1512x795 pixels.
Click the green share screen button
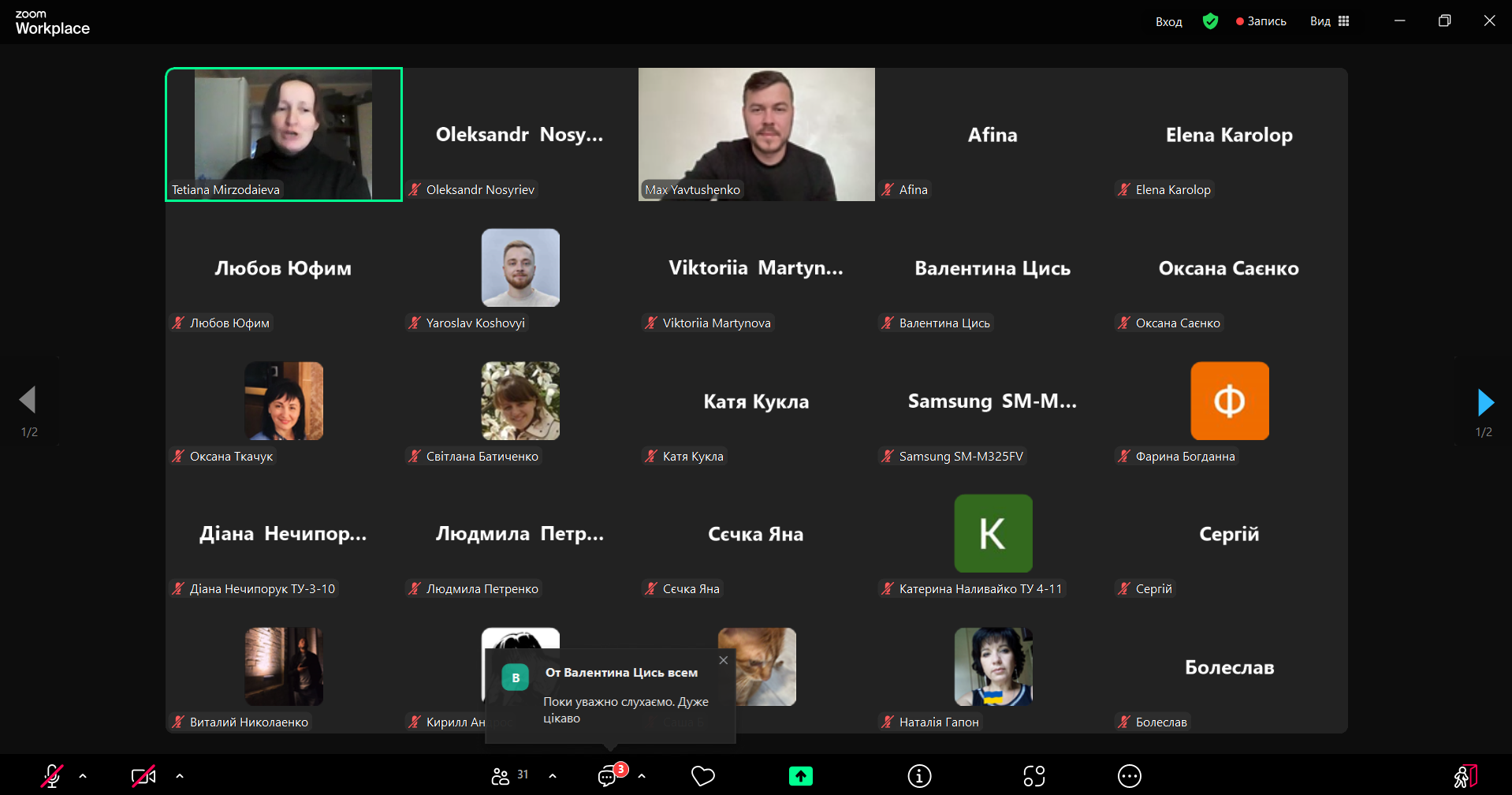click(800, 777)
